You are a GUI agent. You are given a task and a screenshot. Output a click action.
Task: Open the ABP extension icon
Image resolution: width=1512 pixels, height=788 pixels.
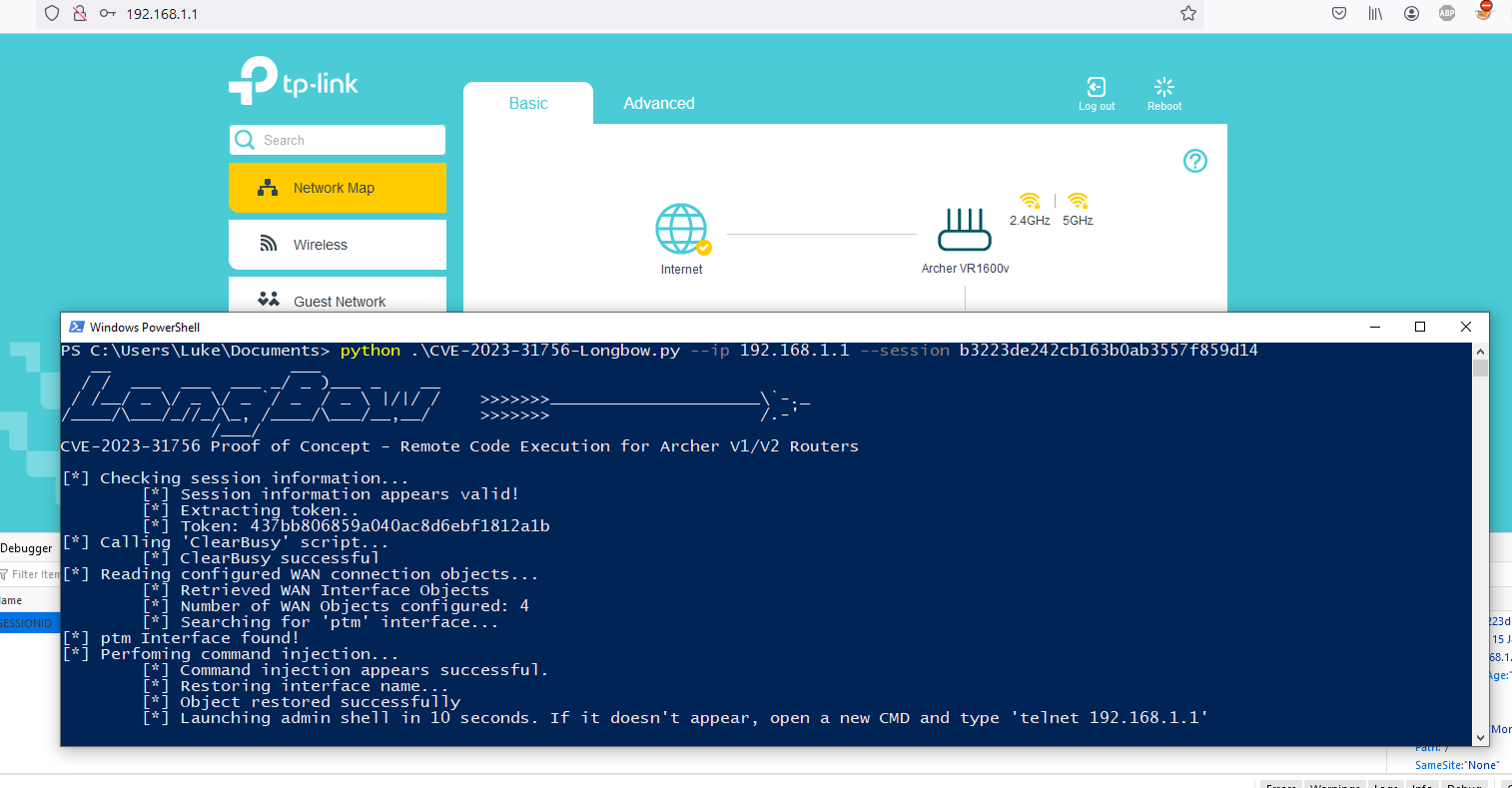pyautogui.click(x=1447, y=13)
